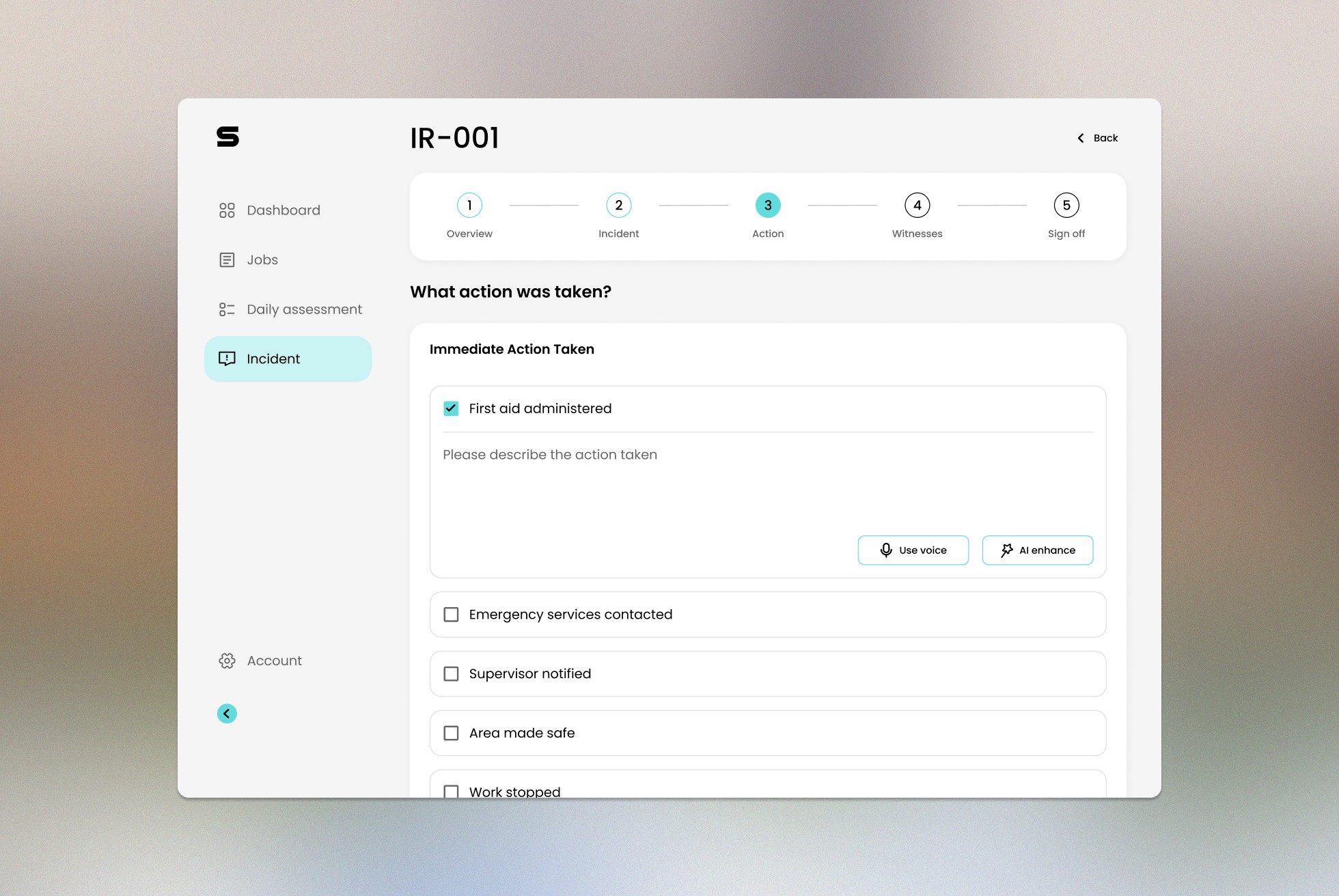
Task: Collapse the sidebar with teal chevron
Action: point(227,714)
